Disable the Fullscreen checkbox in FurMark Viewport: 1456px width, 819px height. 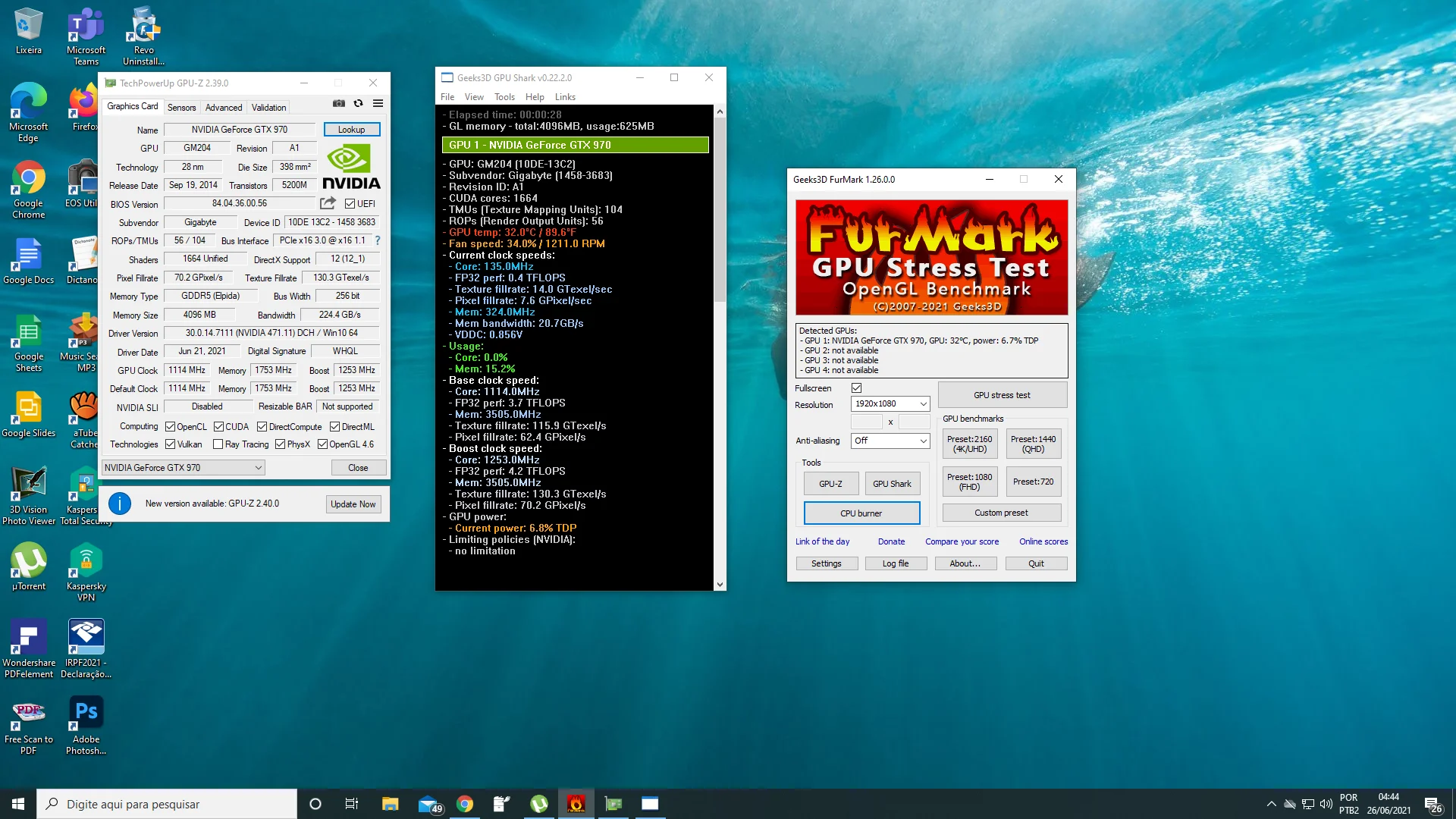click(x=857, y=388)
